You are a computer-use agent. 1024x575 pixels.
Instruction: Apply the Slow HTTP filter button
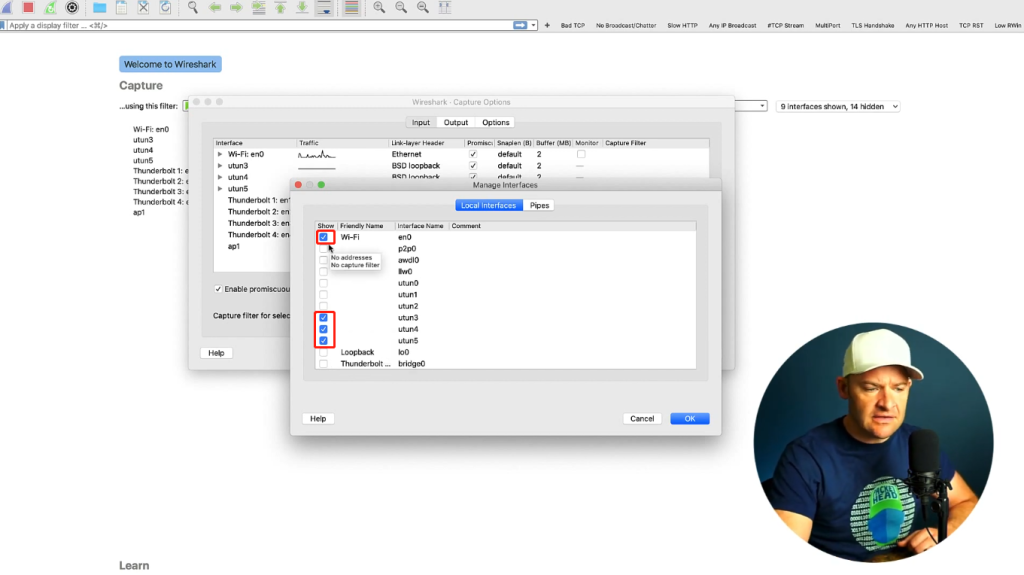(682, 25)
